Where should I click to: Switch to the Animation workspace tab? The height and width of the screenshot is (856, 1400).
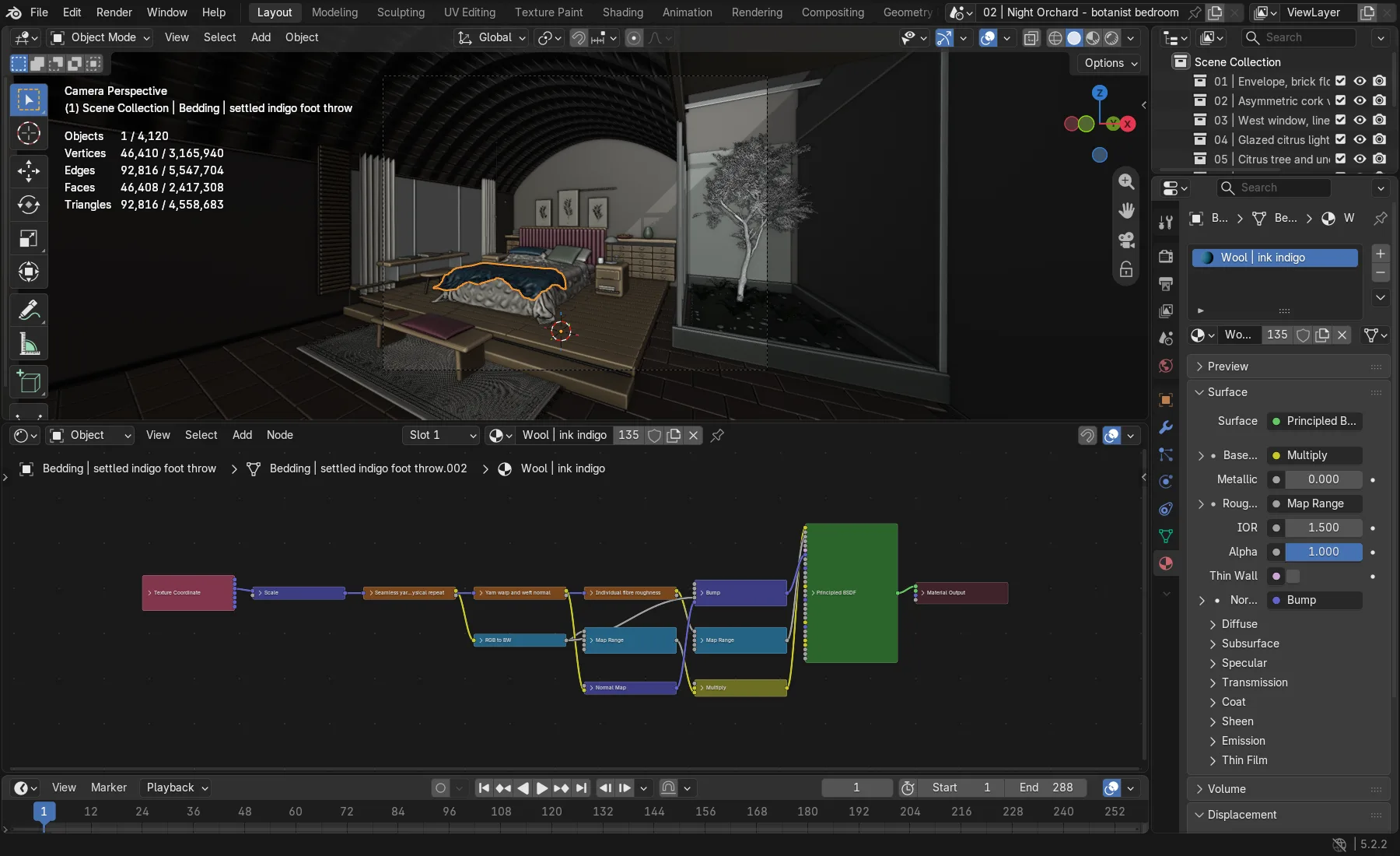[687, 12]
